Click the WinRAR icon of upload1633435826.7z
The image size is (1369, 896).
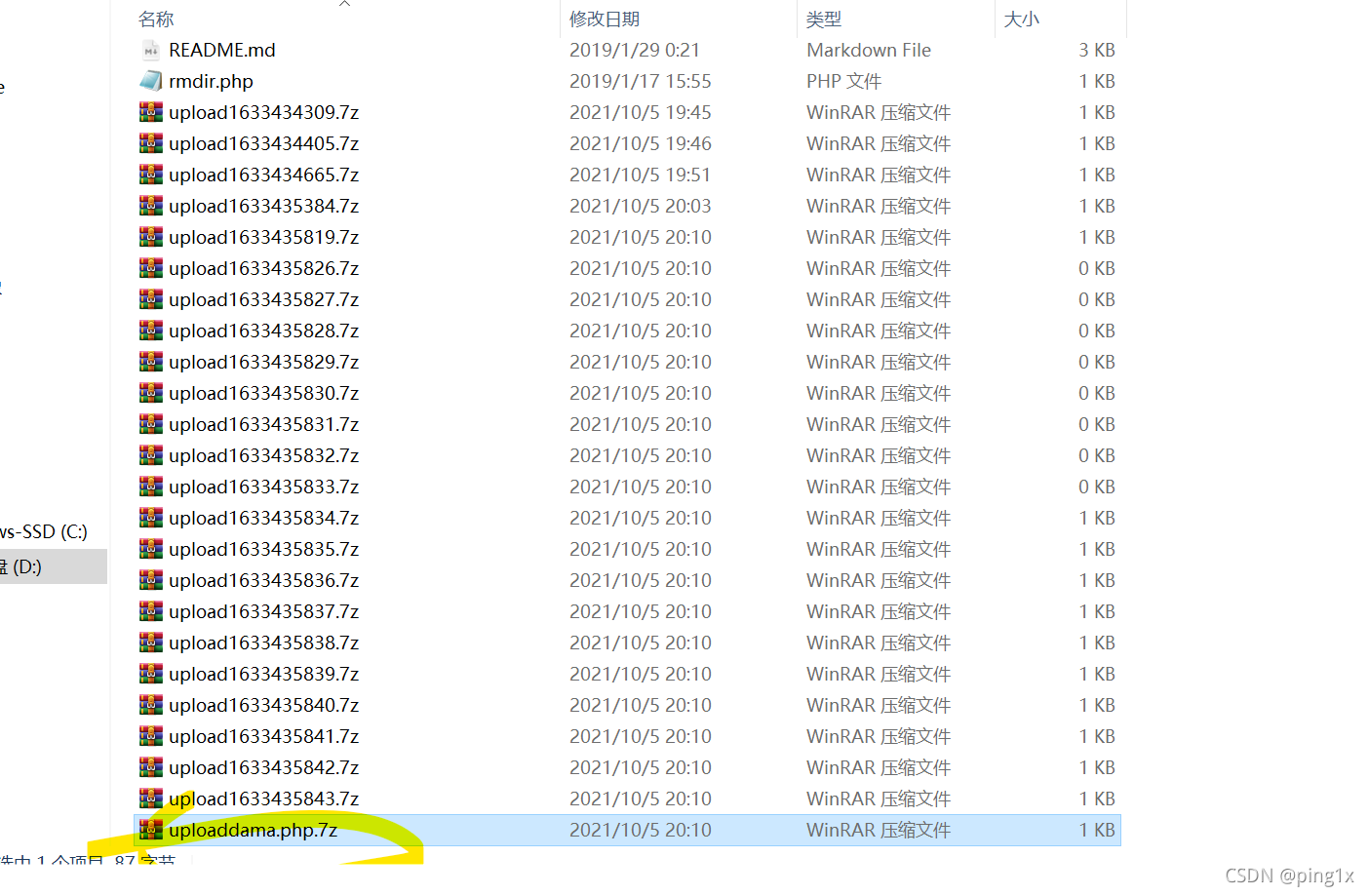(151, 268)
